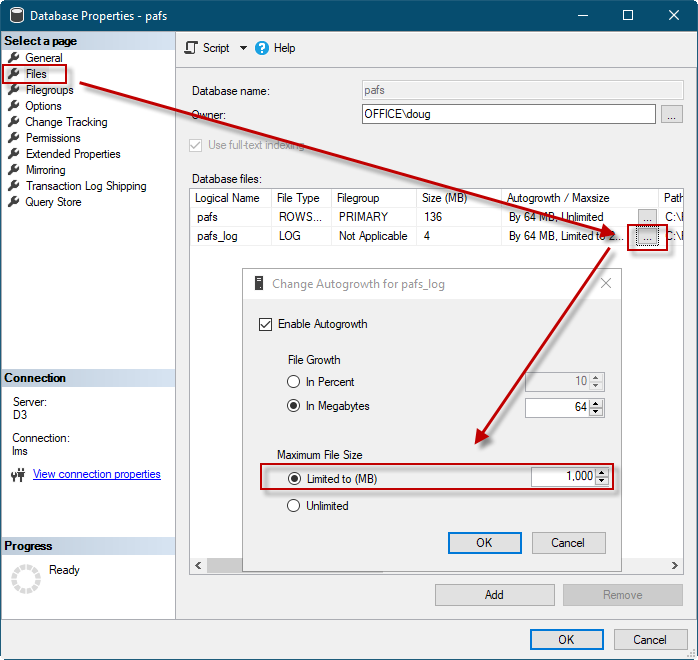Click the Owner field showing OFFICE\doug

tap(508, 114)
